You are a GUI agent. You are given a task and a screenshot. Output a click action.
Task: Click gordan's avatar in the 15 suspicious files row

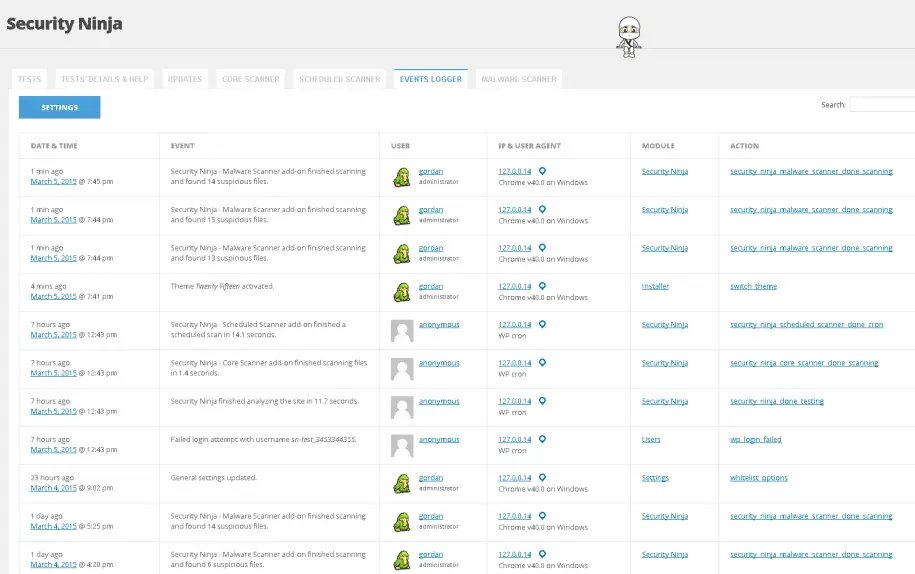click(x=401, y=216)
